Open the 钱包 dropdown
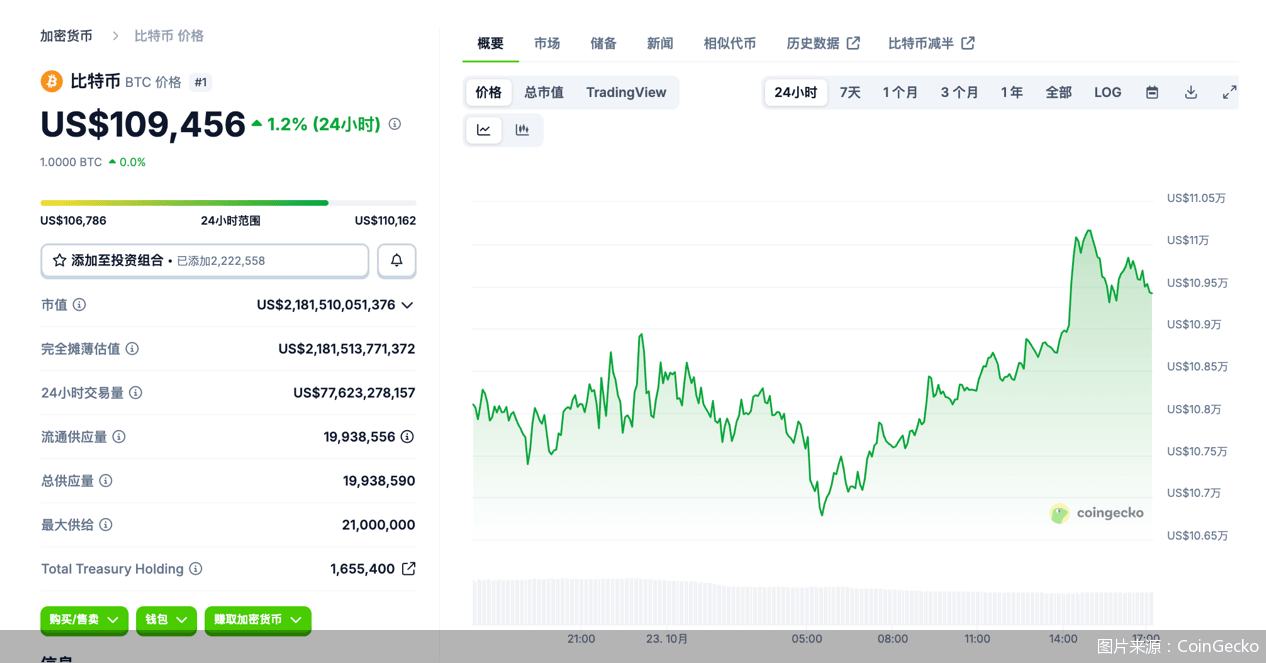Image resolution: width=1266 pixels, height=663 pixels. pos(166,620)
